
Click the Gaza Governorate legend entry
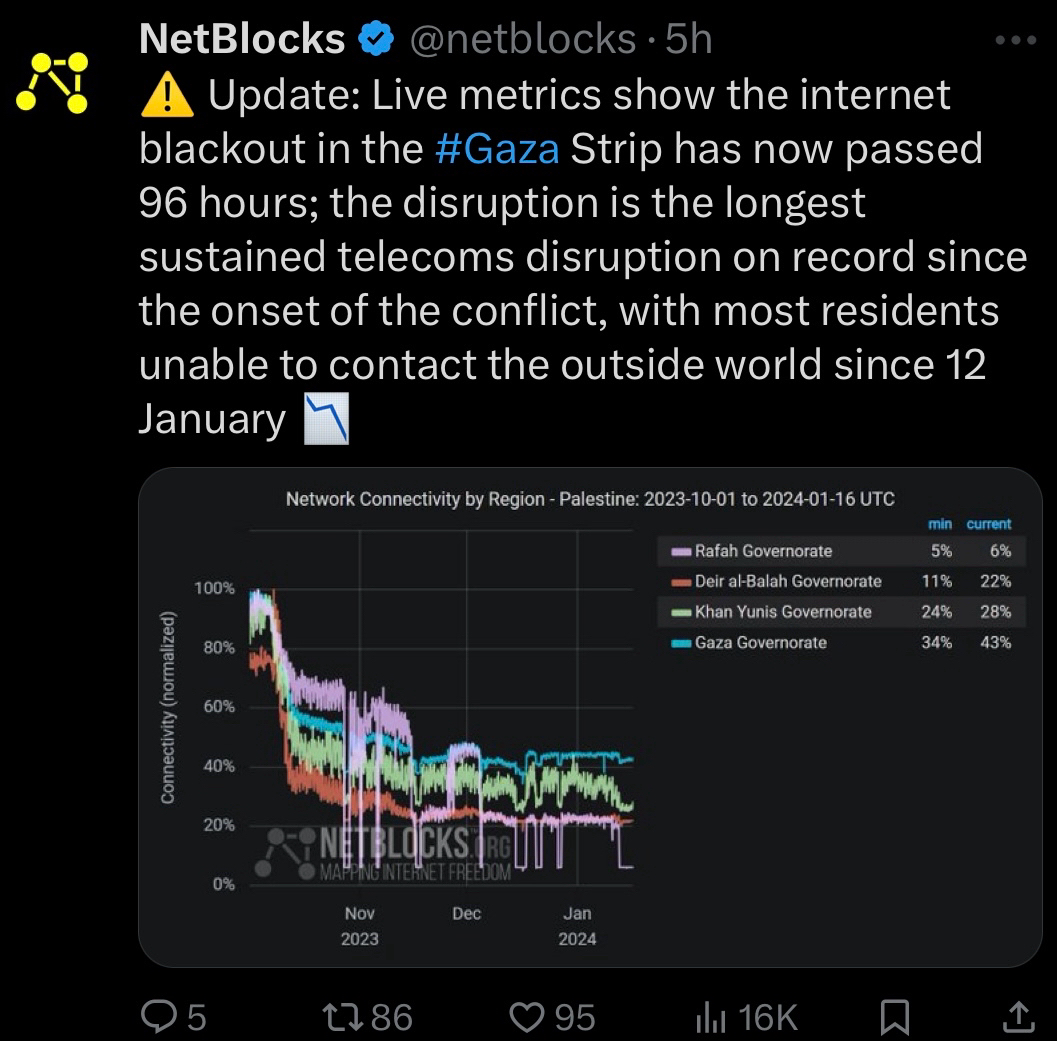pos(760,642)
